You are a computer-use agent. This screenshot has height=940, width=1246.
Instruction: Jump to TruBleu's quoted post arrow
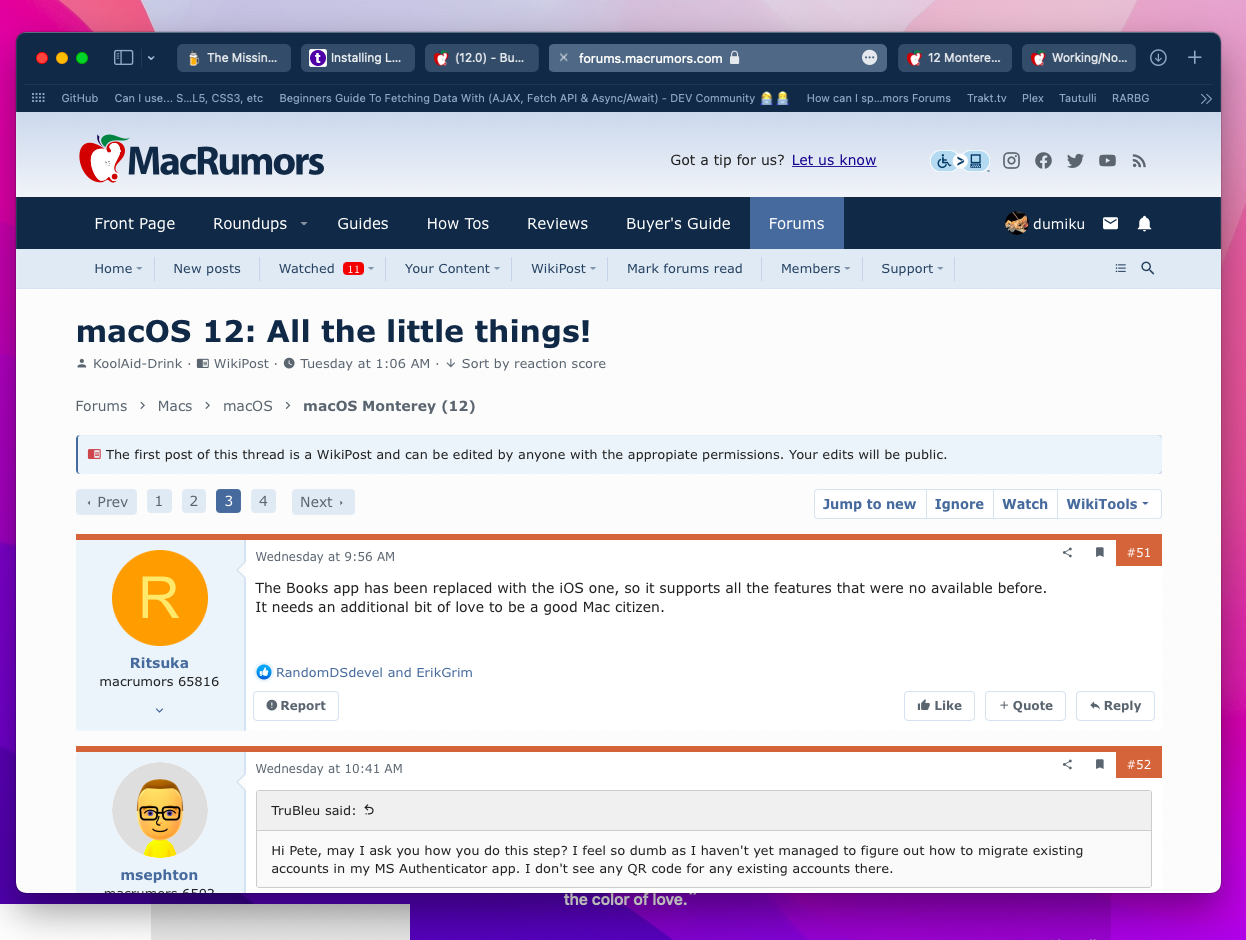point(369,810)
